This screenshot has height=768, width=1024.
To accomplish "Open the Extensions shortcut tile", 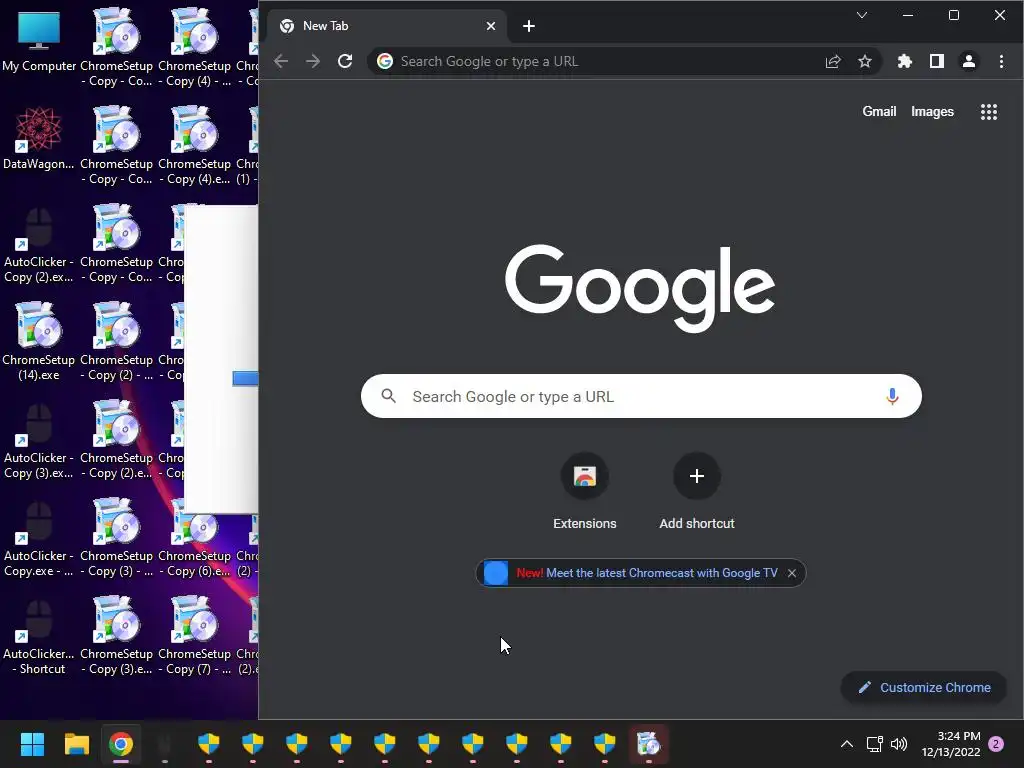I will (x=584, y=491).
